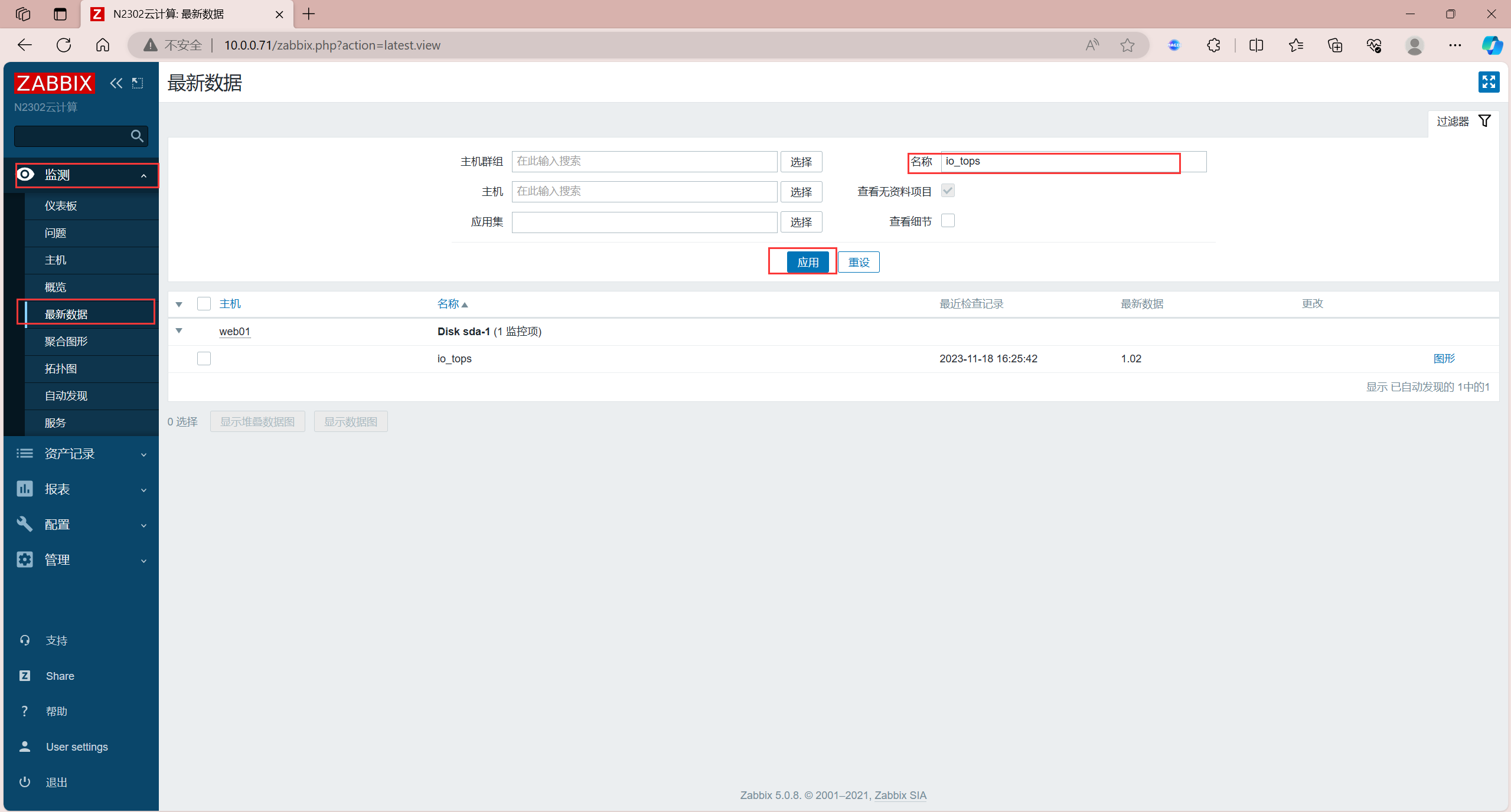Open web01 host link
1511x812 pixels.
(x=234, y=331)
